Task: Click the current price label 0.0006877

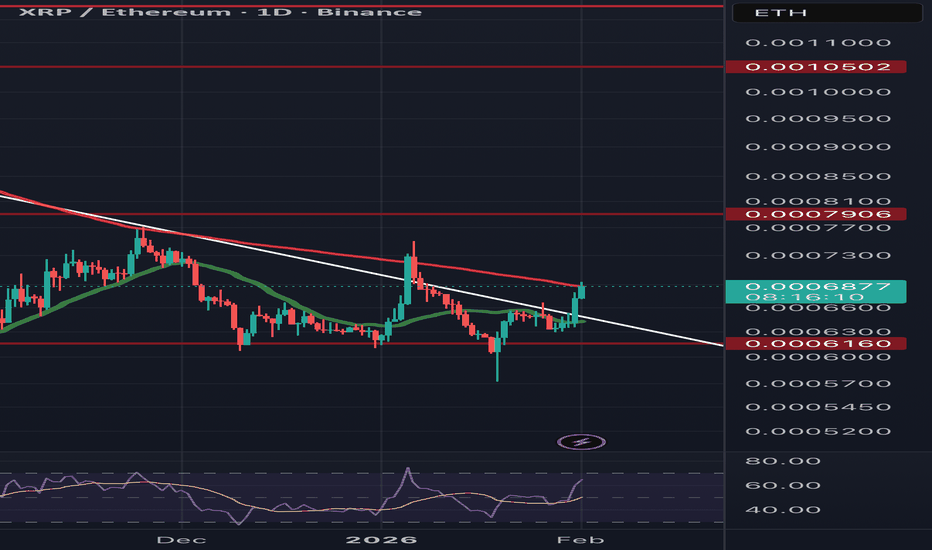Action: point(818,286)
